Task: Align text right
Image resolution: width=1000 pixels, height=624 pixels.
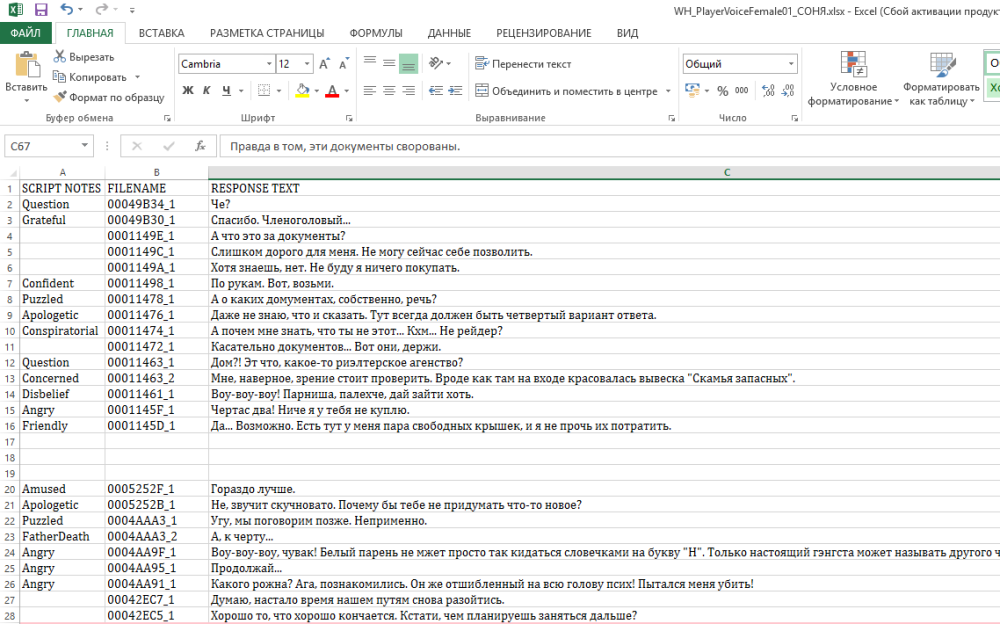Action: (408, 91)
